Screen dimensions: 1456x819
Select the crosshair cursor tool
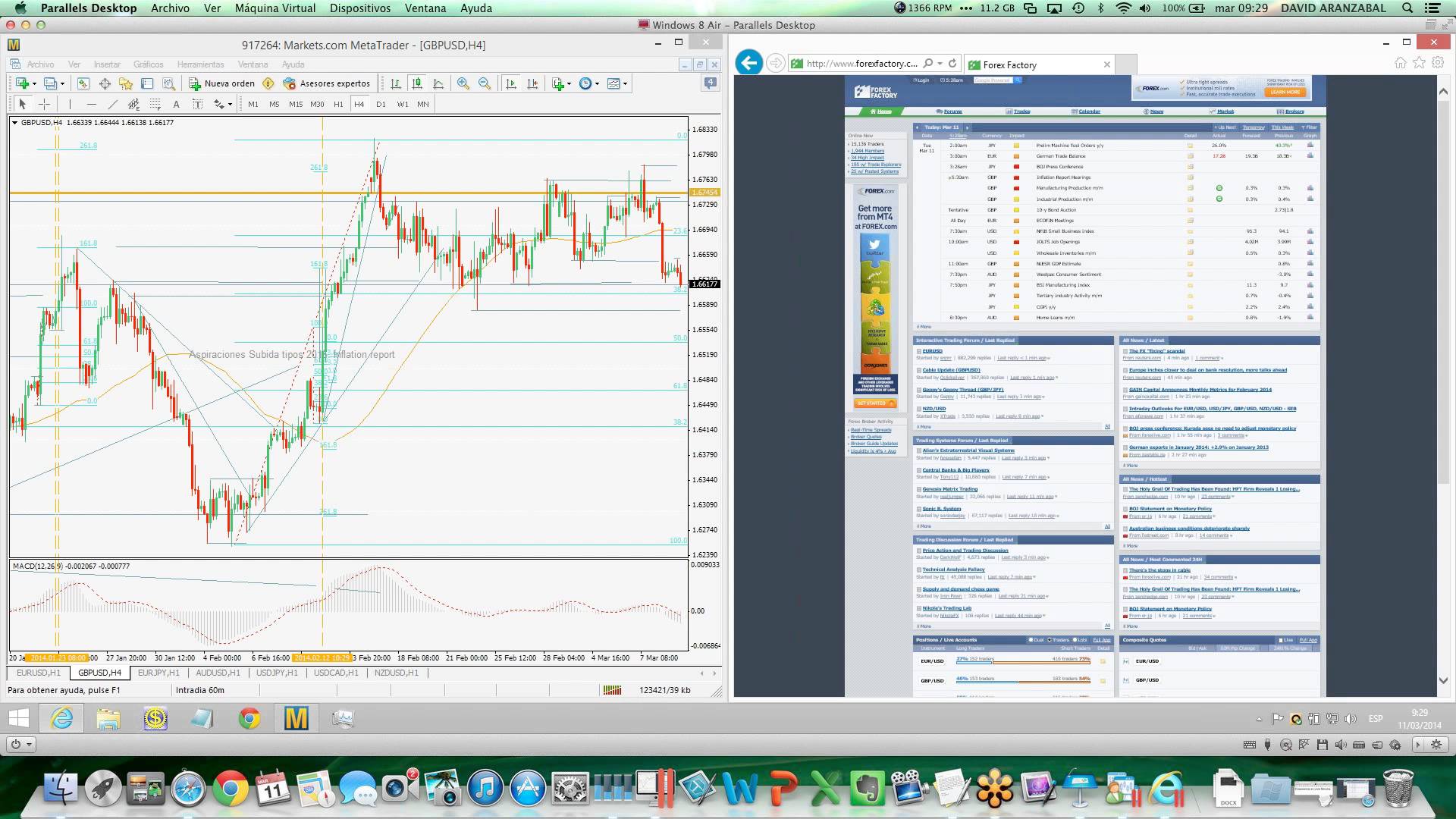tap(45, 104)
